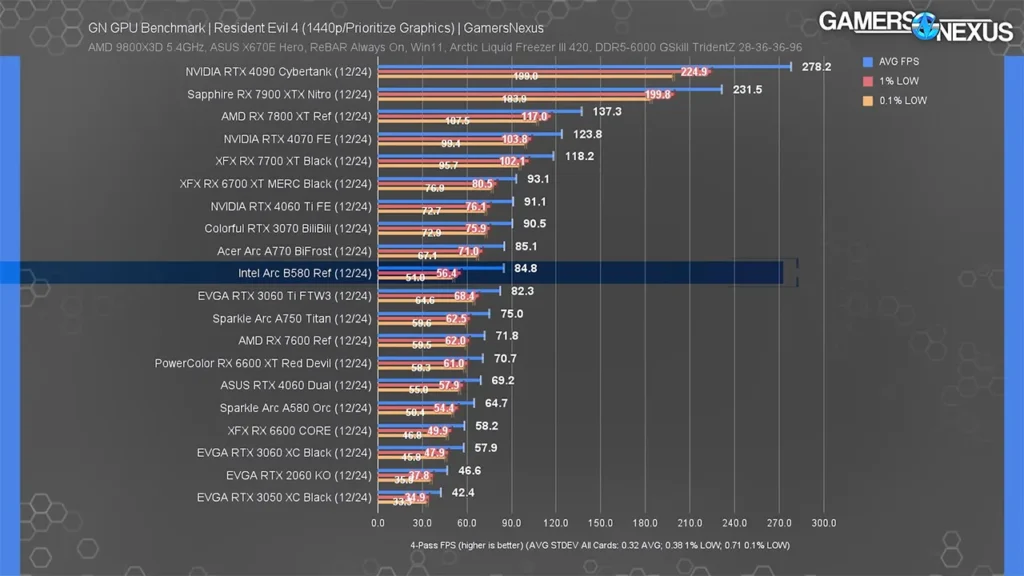The width and height of the screenshot is (1024, 576).
Task: Click the '46.6' average FPS value
Action: click(470, 471)
